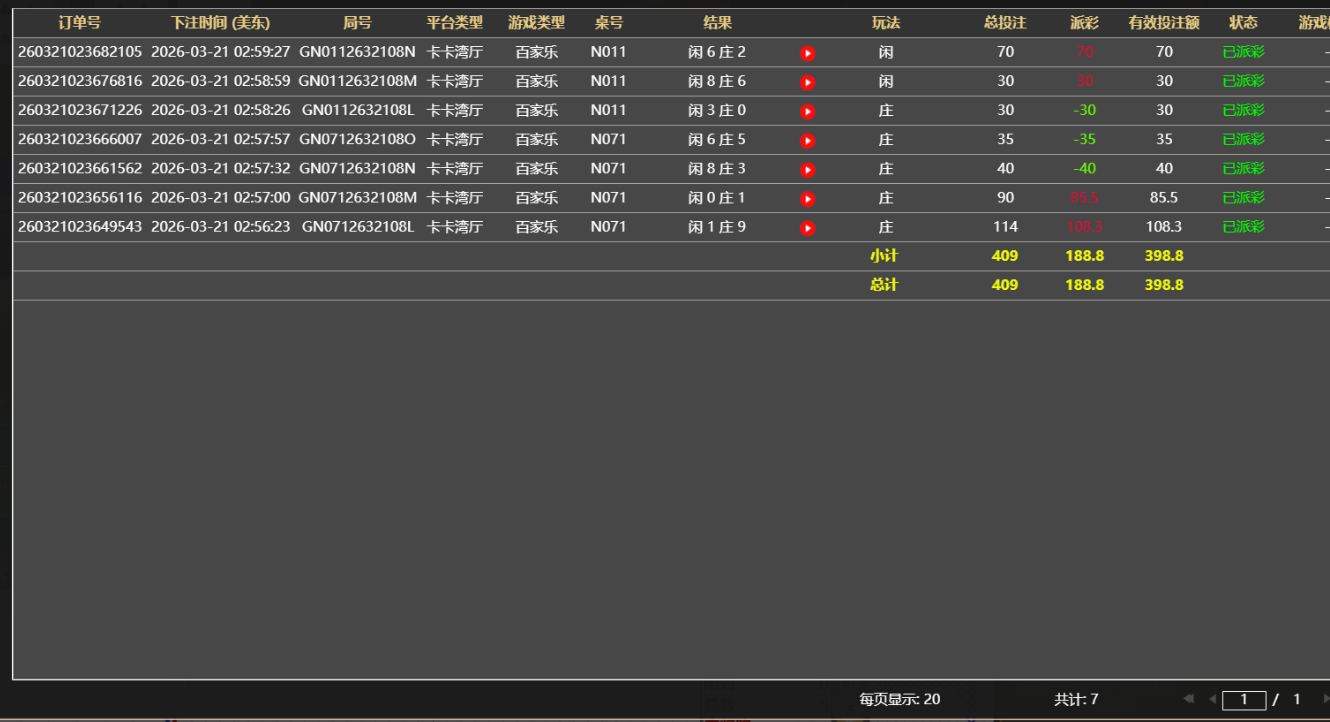This screenshot has height=722, width=1330.
Task: Open the replay for result 闲 1 庄 9
Action: click(807, 226)
